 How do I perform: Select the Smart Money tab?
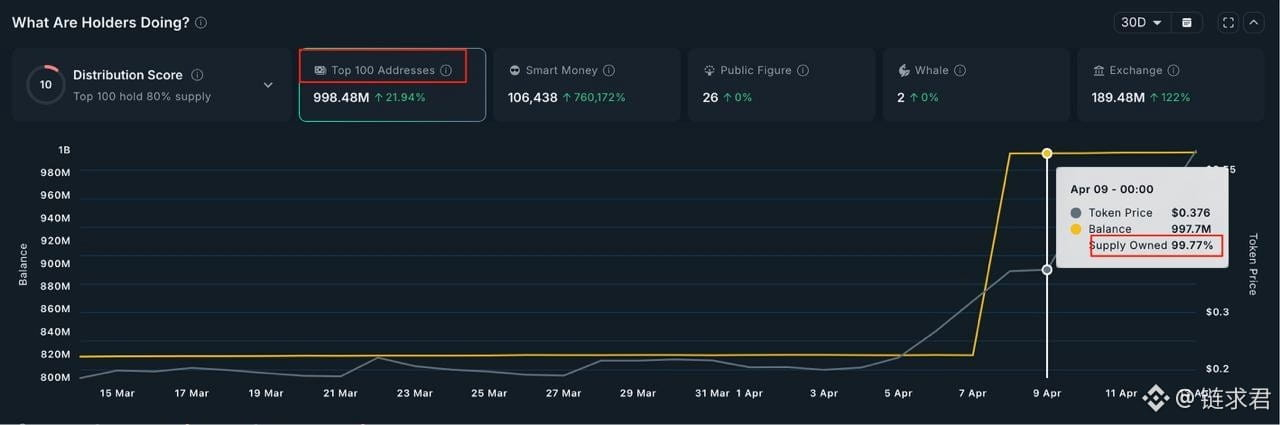pyautogui.click(x=587, y=85)
